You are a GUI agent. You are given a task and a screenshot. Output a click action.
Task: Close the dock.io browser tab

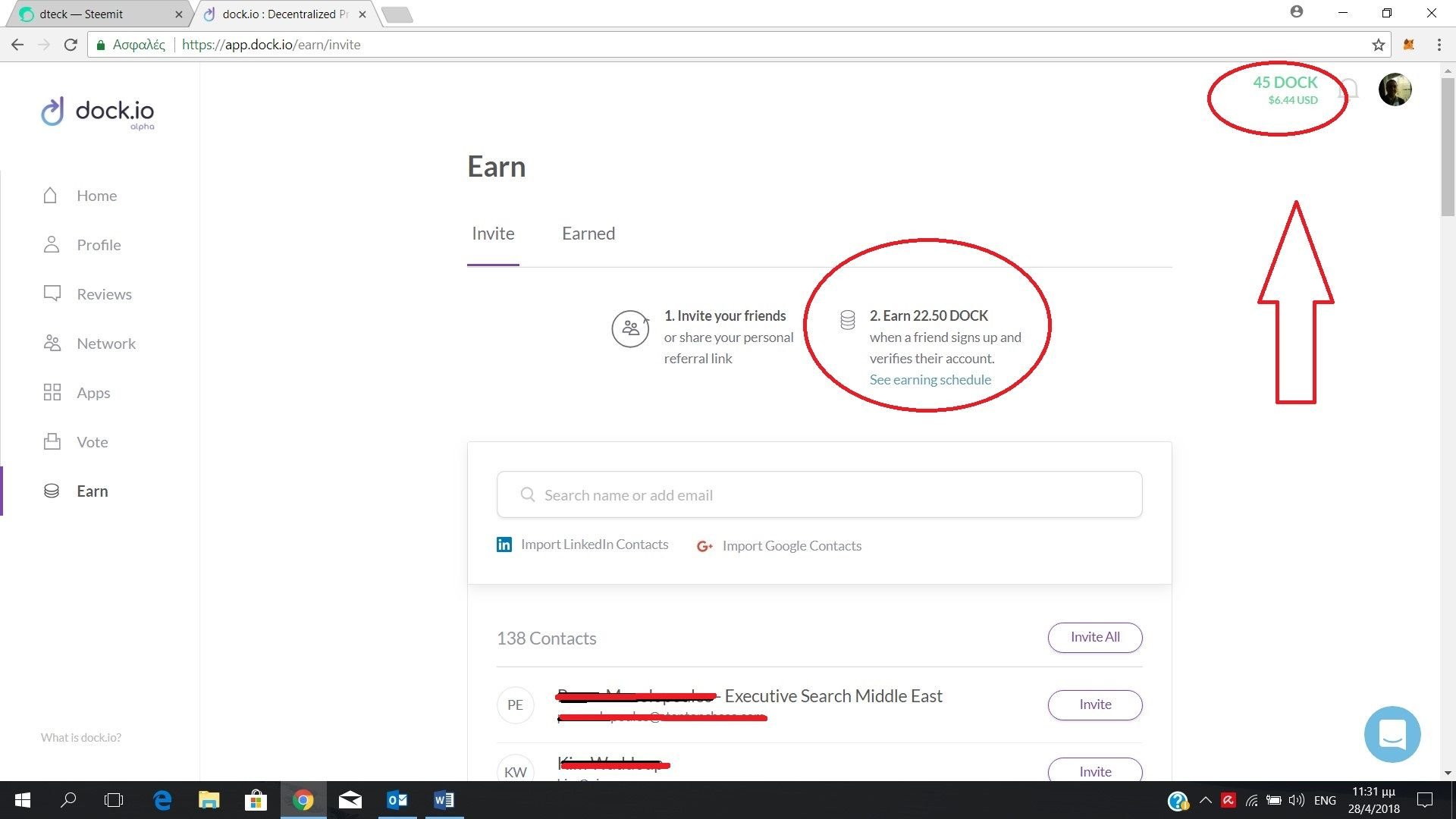pos(362,14)
